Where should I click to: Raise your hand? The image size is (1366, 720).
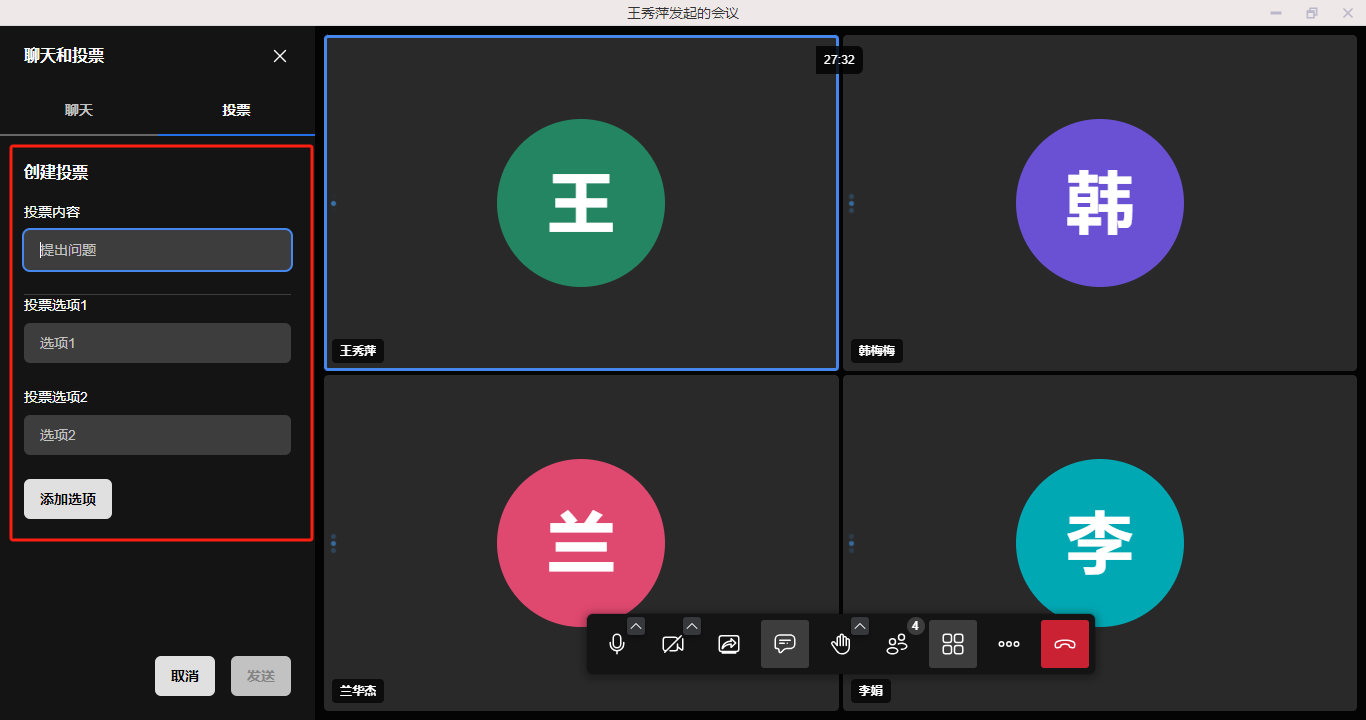841,644
